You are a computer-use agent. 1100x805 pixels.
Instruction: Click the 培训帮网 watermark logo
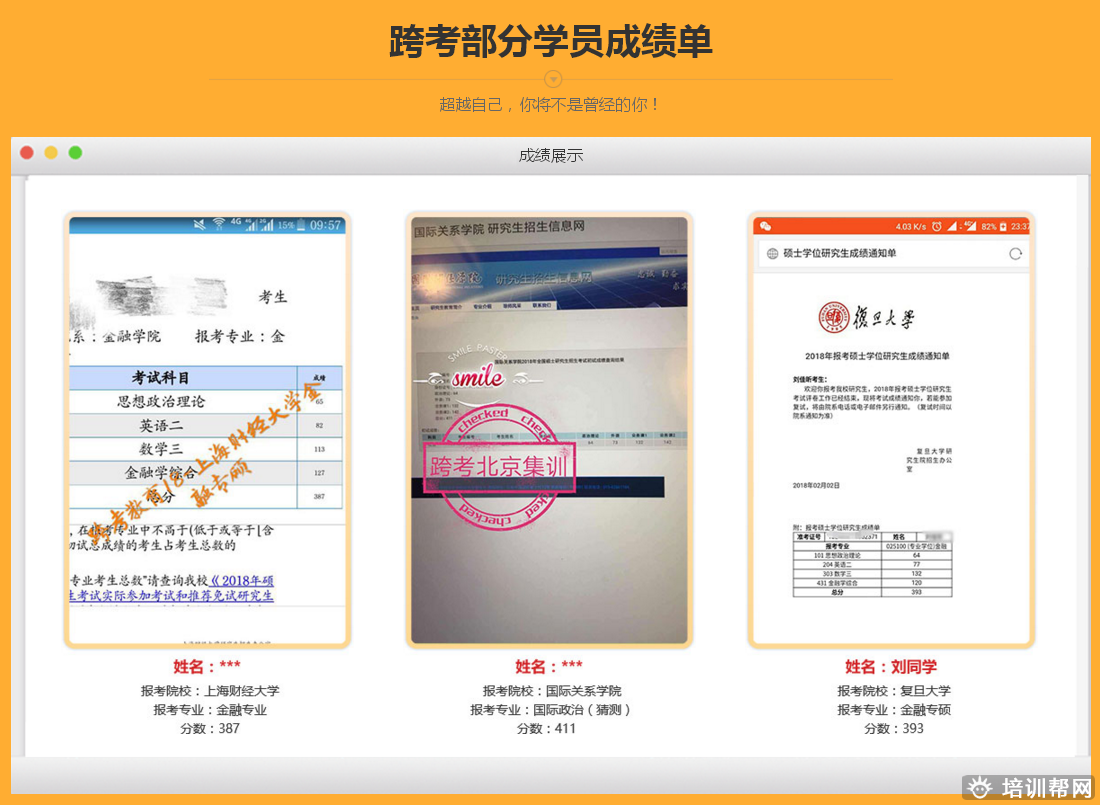[1030, 788]
